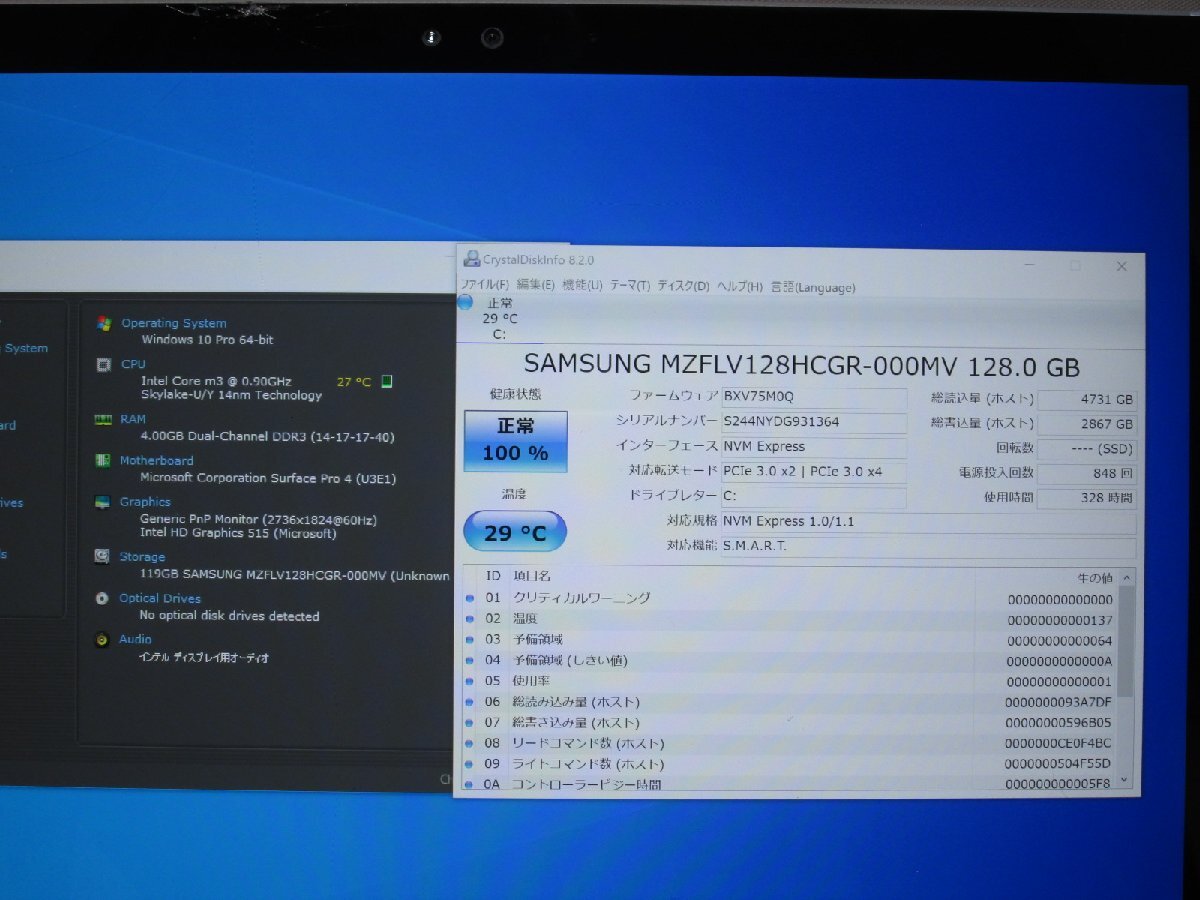Open the ディスク(D) menu
1200x900 pixels.
click(x=683, y=286)
